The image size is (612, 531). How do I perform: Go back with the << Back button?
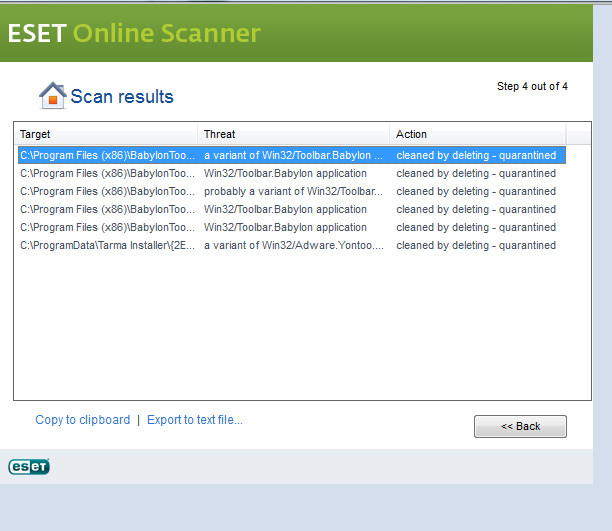coord(520,426)
